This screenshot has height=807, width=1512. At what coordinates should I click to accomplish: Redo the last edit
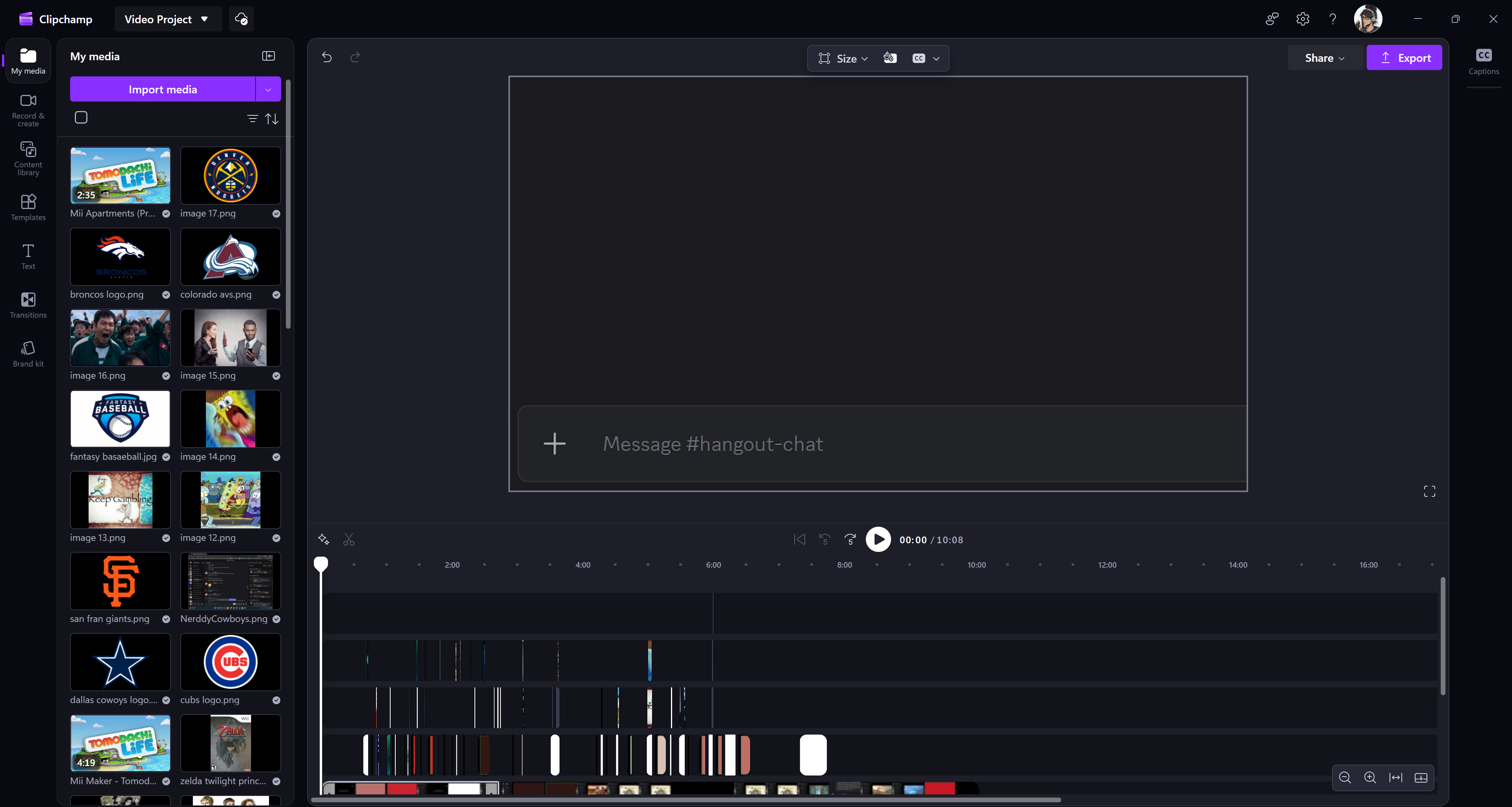click(x=355, y=57)
